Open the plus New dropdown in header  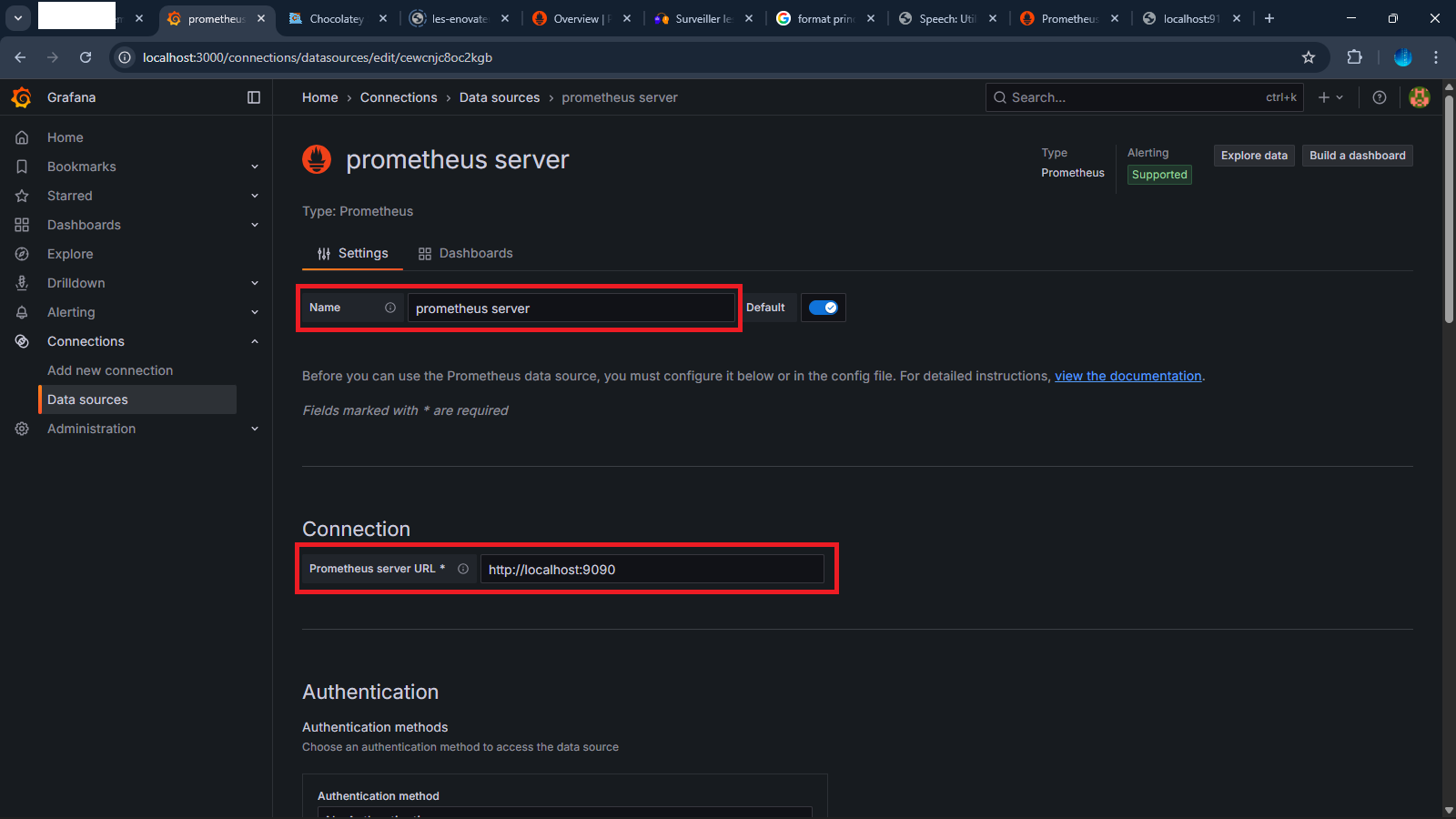coord(1330,97)
